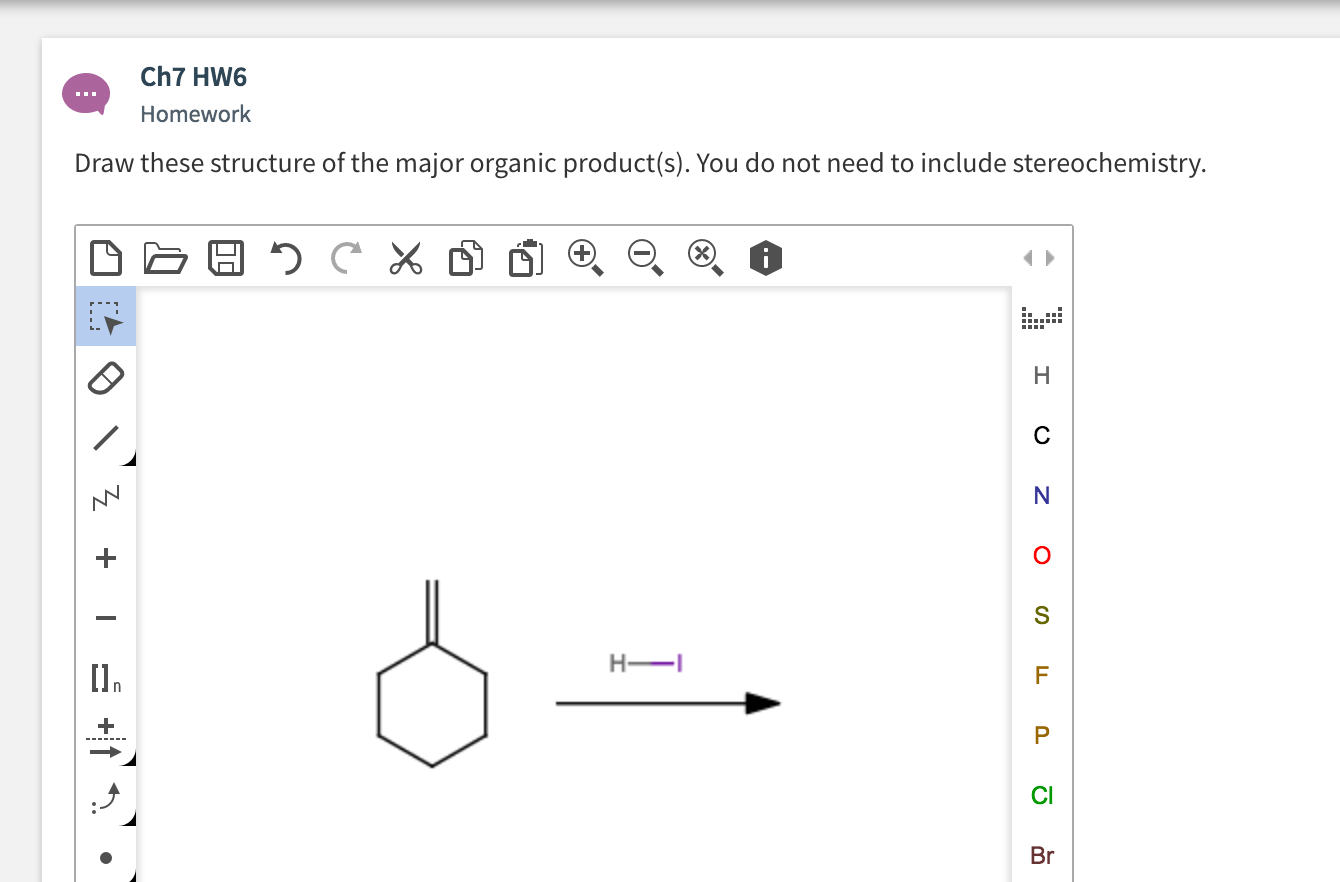Click the right chevron to show more panel options

pos(1050,257)
